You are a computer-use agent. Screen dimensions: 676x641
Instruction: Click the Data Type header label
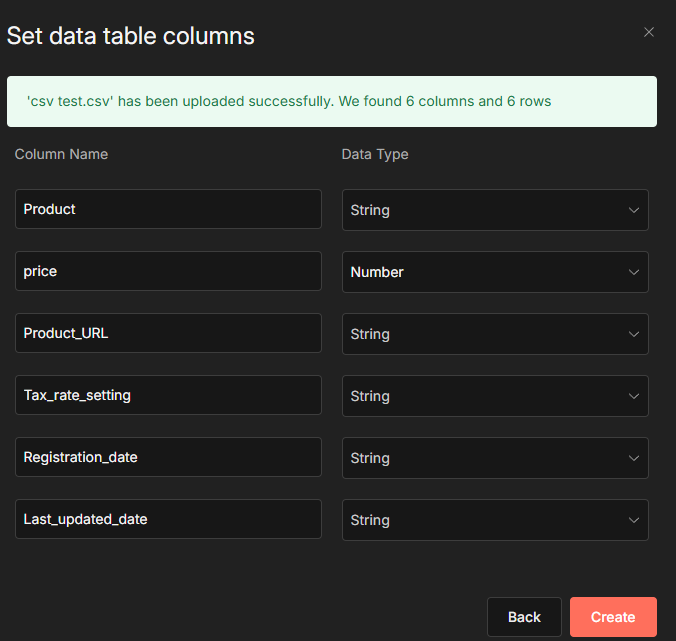pyautogui.click(x=375, y=154)
